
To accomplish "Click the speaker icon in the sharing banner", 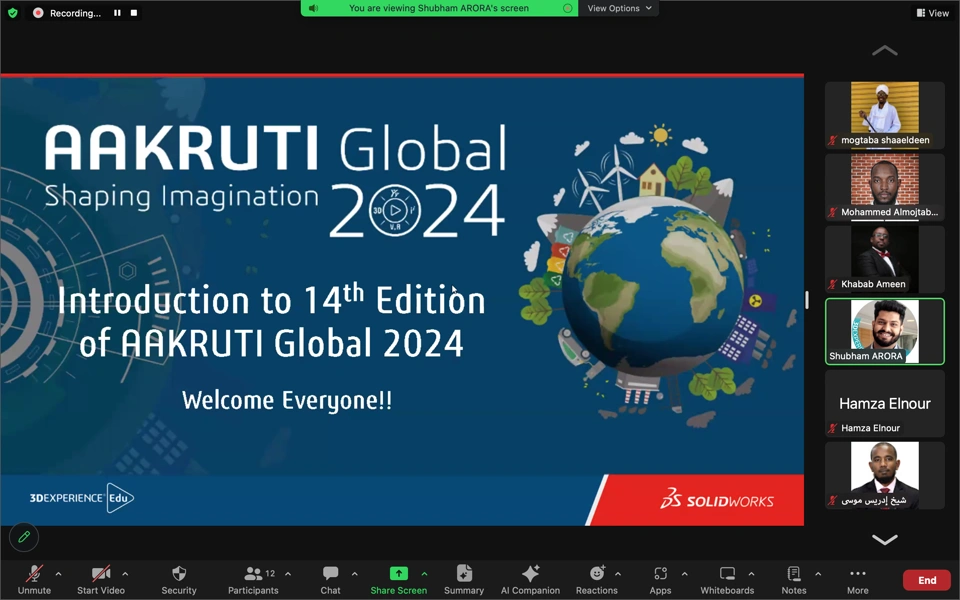I will 313,8.
